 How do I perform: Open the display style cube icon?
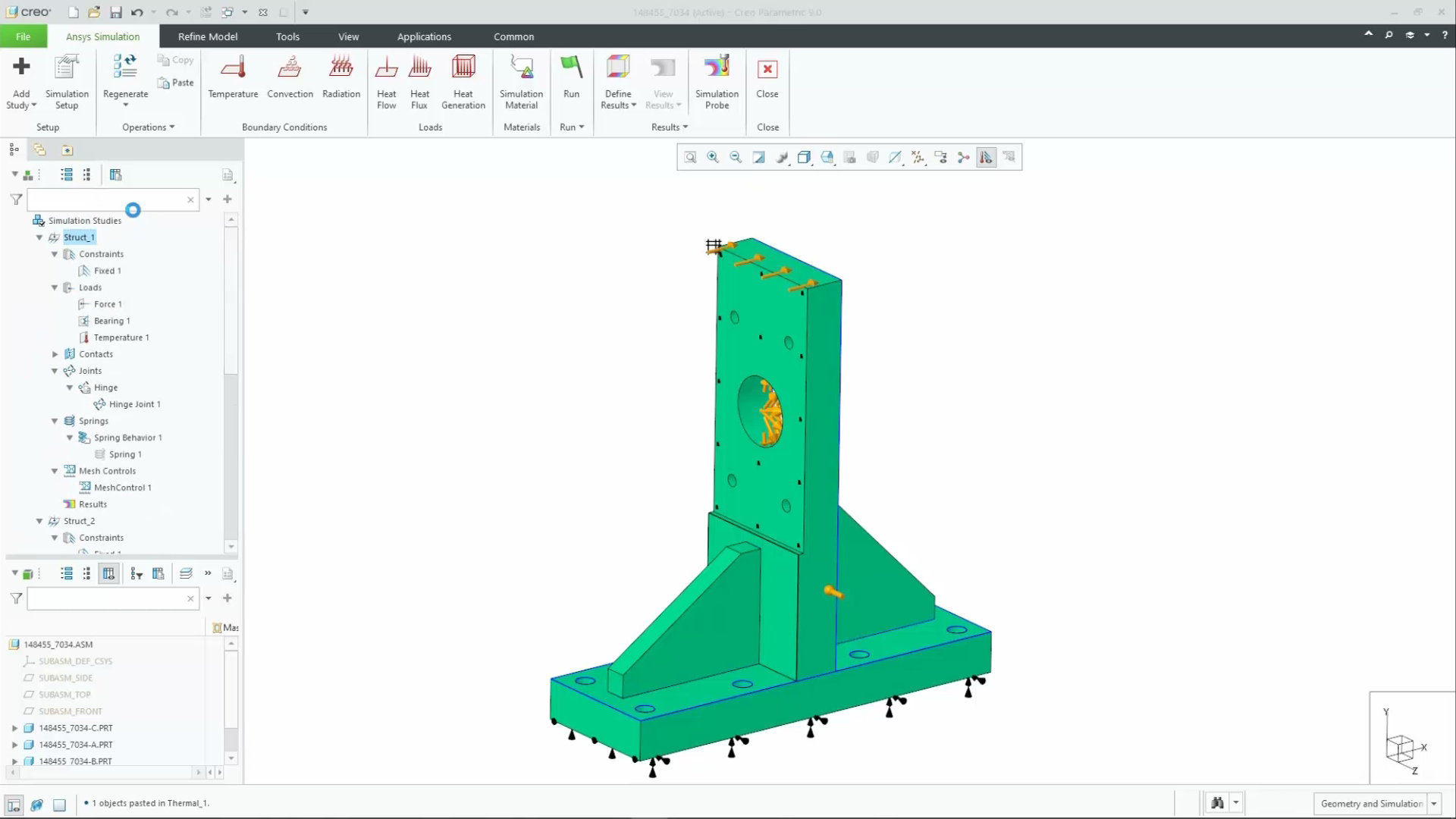tap(804, 157)
